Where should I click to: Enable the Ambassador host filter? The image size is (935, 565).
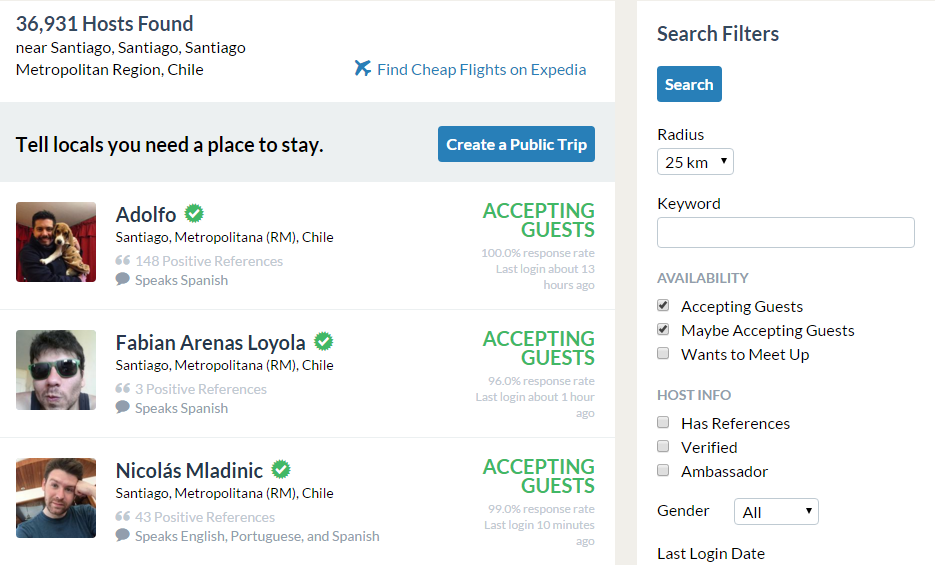(663, 471)
